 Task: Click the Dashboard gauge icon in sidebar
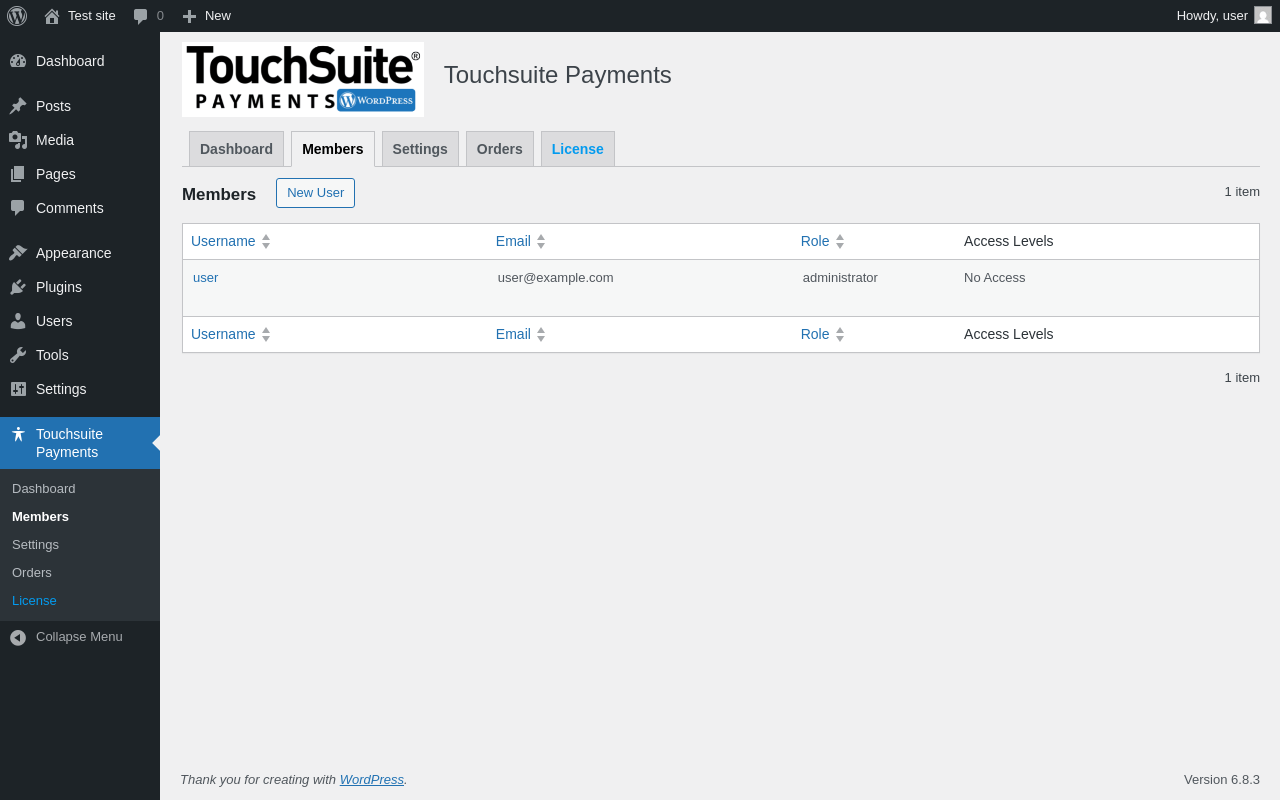tap(18, 61)
